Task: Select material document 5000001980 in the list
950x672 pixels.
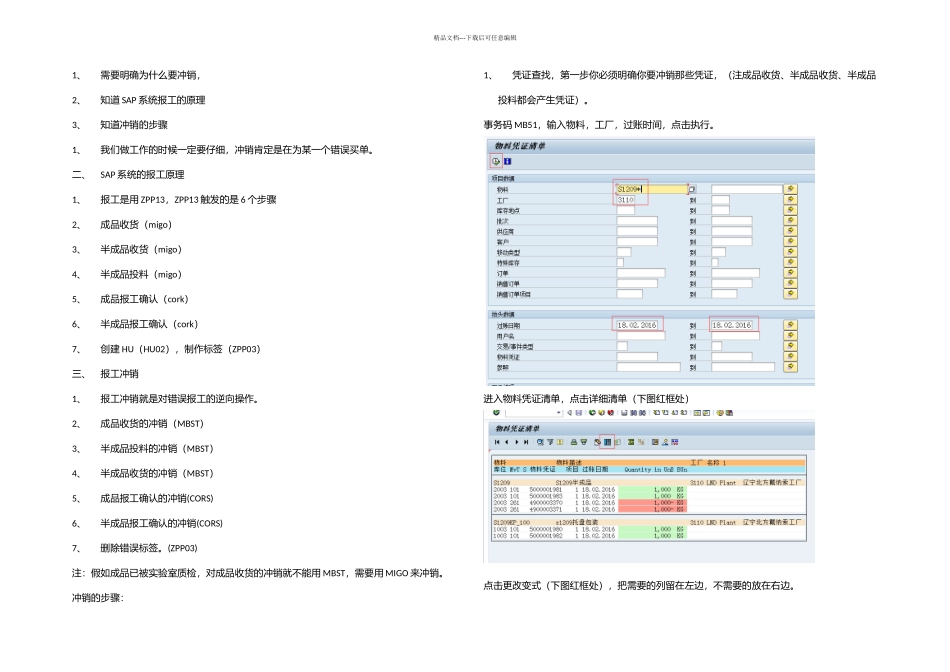Action: (x=546, y=529)
